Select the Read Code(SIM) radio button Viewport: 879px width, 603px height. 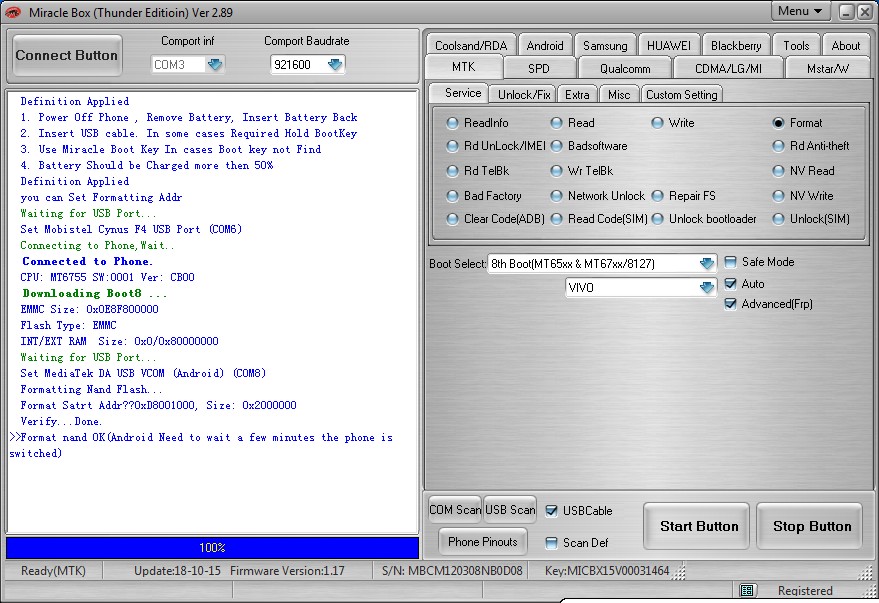pos(556,219)
